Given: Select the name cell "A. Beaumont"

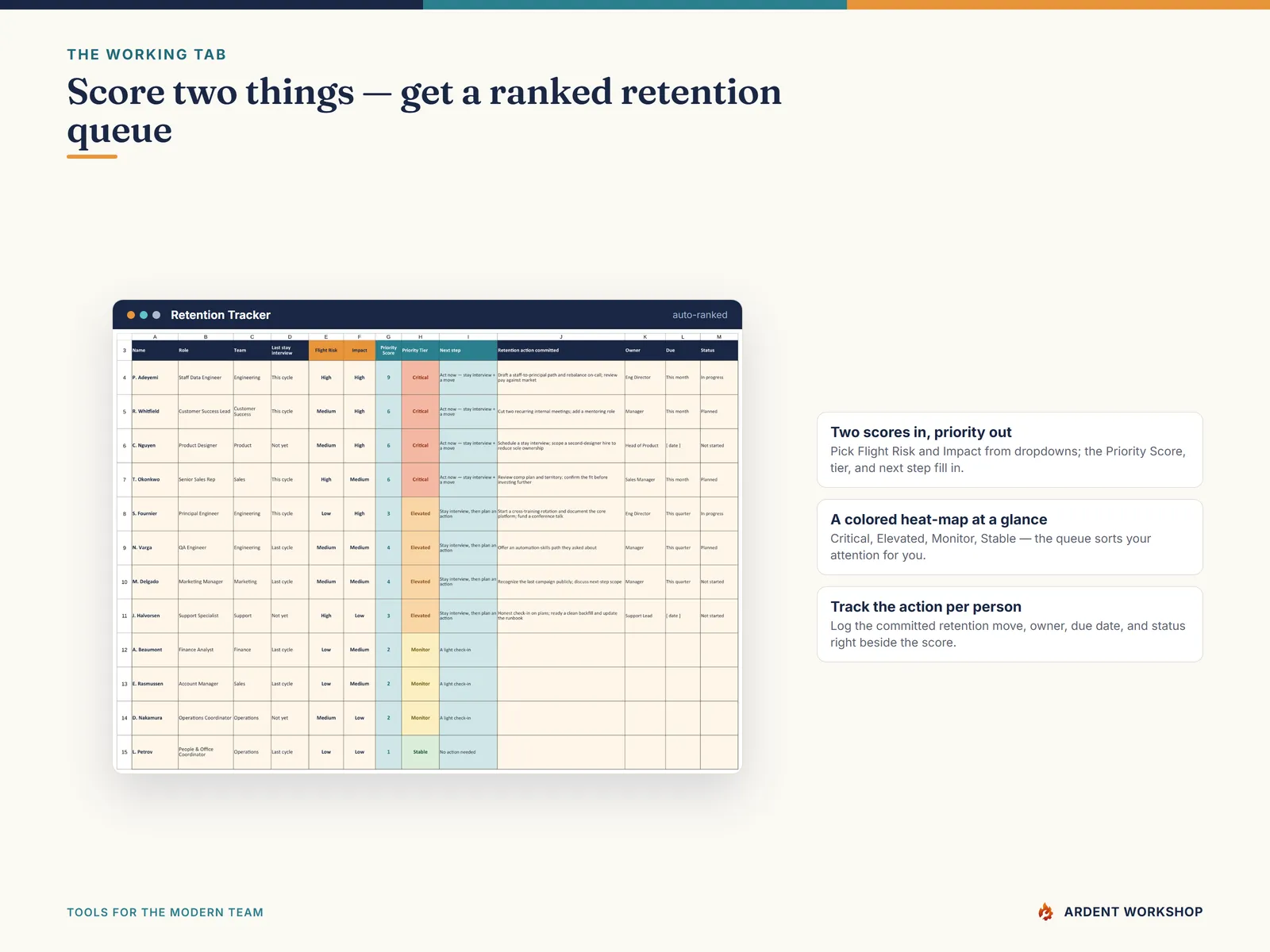Looking at the screenshot, I should (x=155, y=650).
